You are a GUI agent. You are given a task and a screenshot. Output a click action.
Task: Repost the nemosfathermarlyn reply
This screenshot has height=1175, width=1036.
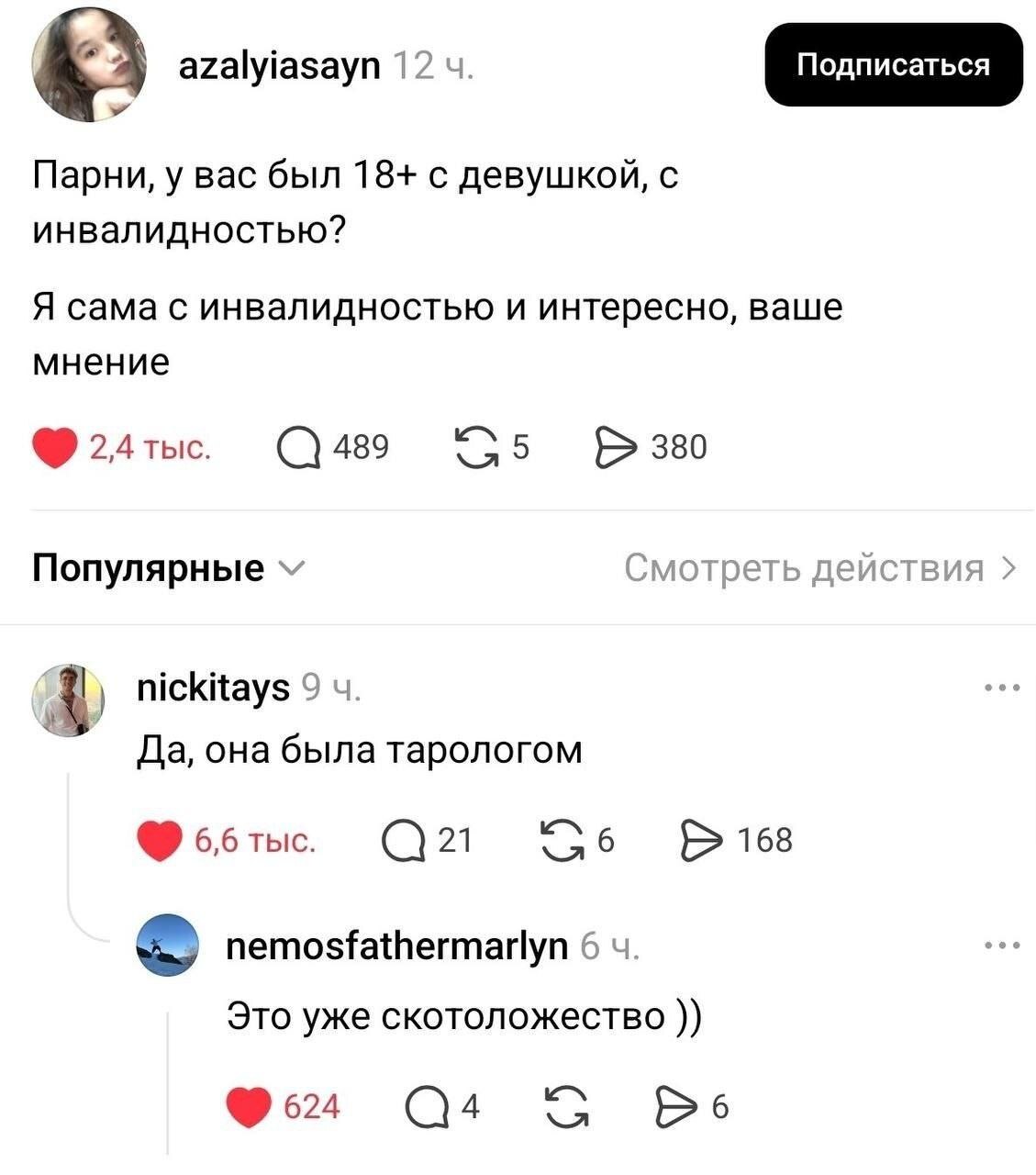[x=566, y=1108]
